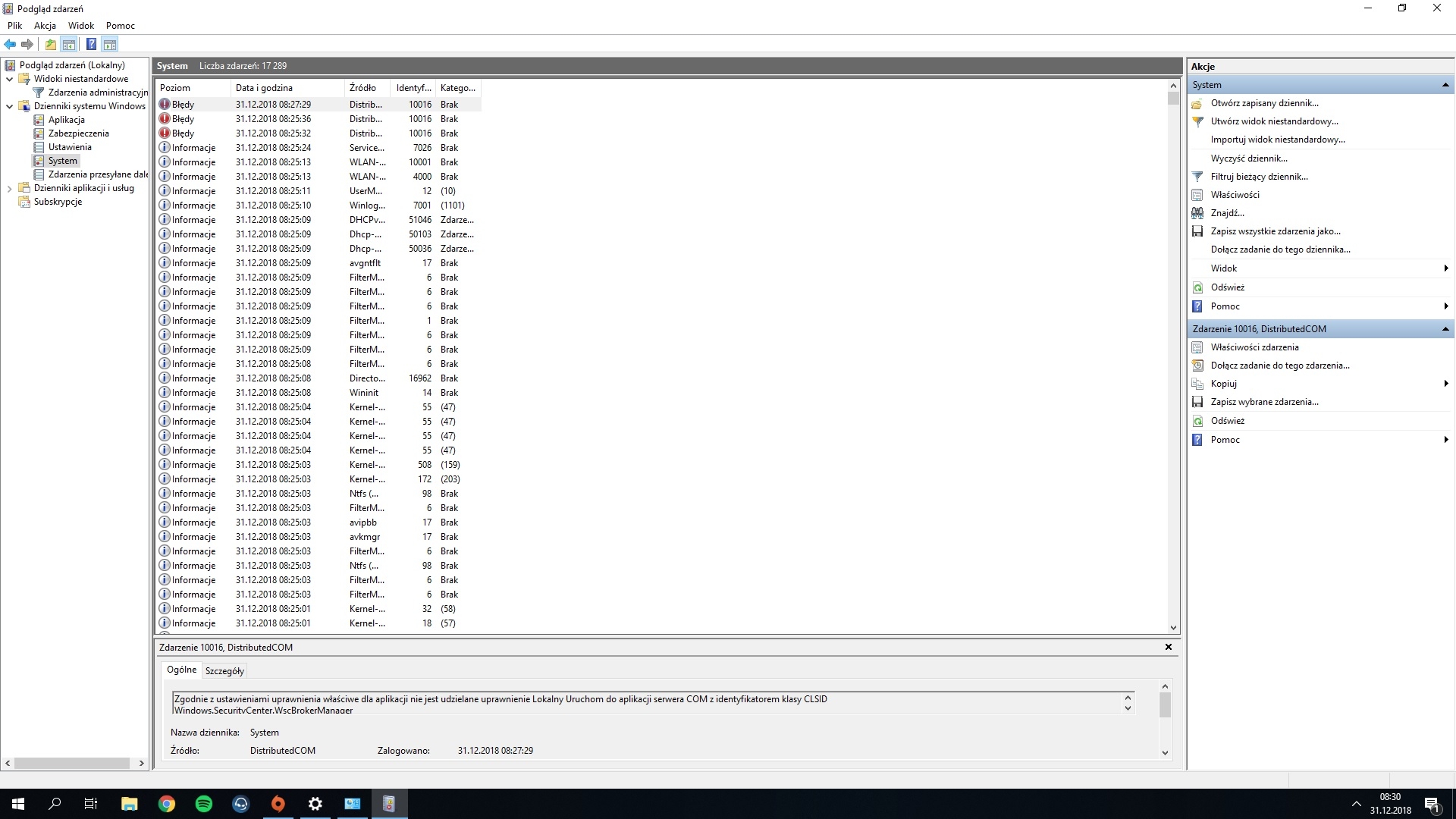Open the Akcja menu
Viewport: 1456px width, 819px height.
pos(45,25)
